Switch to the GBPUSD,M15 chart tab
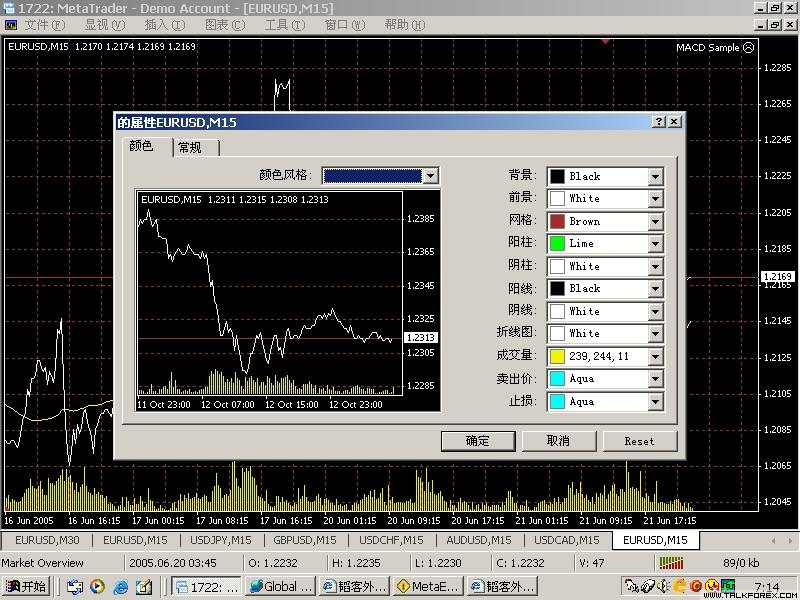Viewport: 800px width, 600px height. pos(305,540)
